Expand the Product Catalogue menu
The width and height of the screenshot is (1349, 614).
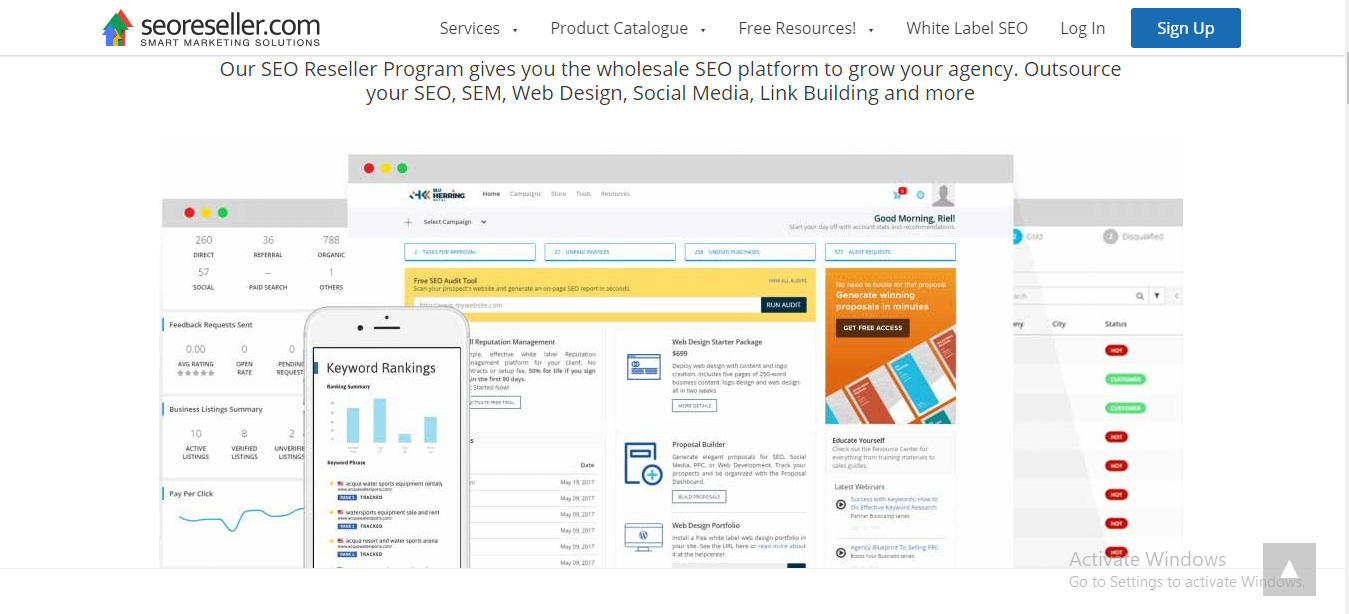628,28
